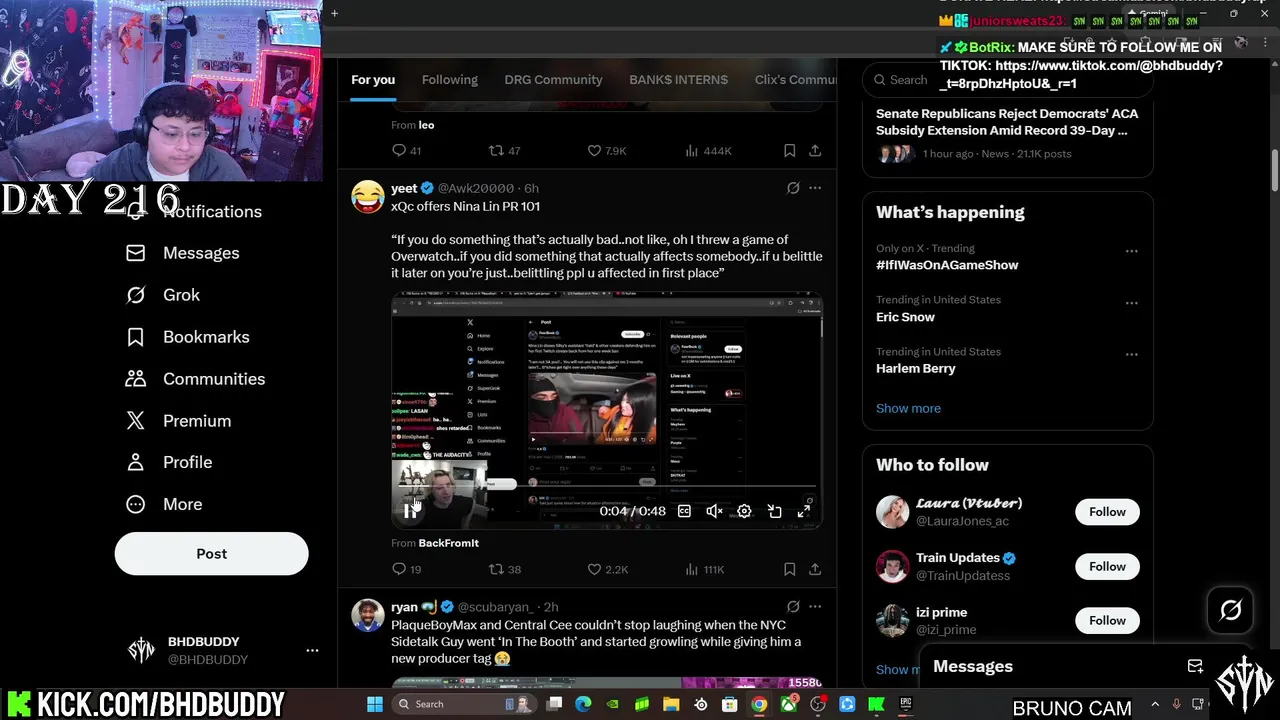This screenshot has height=720, width=1280.
Task: Expand the More sidebar menu
Action: click(164, 504)
